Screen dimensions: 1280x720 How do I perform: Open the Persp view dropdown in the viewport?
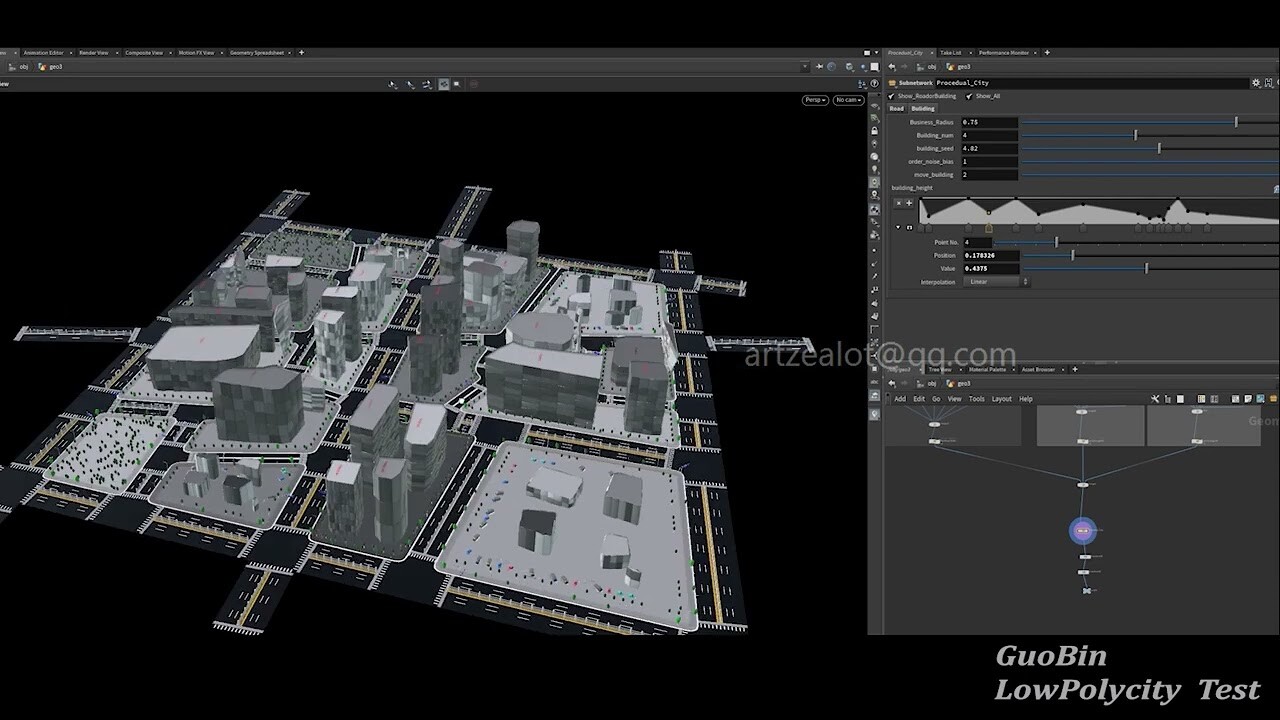814,100
